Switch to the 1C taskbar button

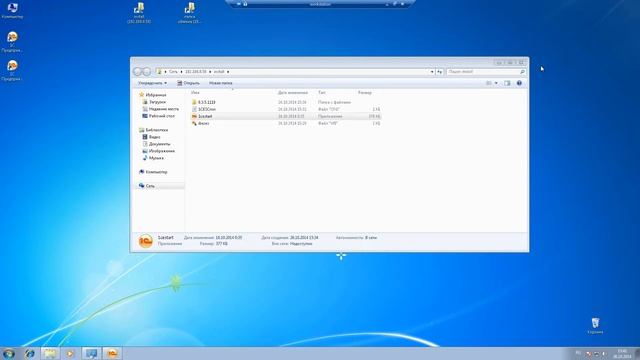(112, 353)
